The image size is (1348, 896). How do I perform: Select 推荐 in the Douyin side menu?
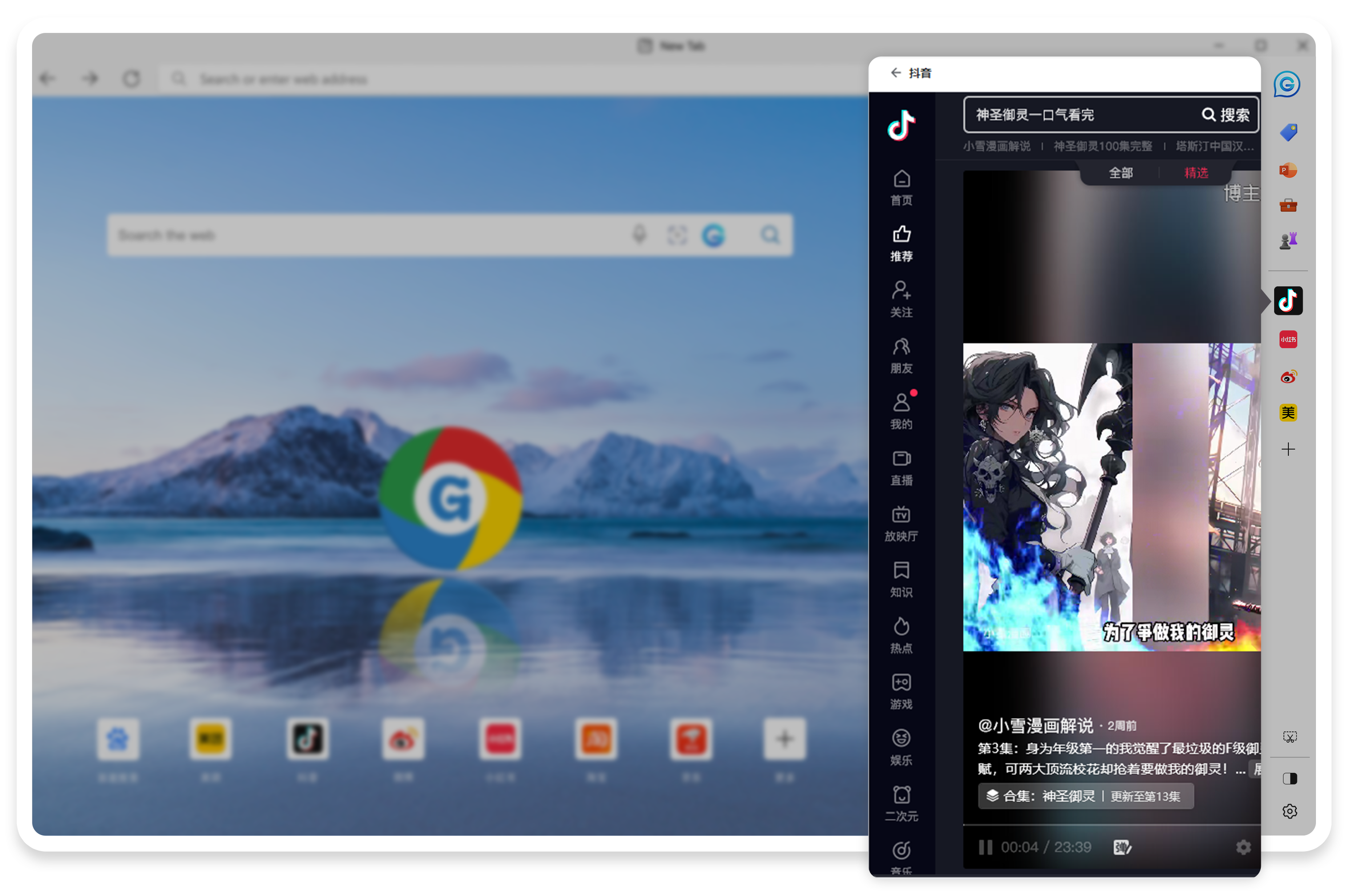(901, 244)
